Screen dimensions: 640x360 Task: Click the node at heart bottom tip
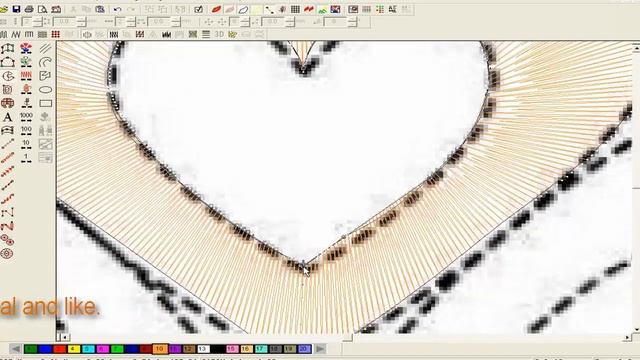[x=303, y=264]
